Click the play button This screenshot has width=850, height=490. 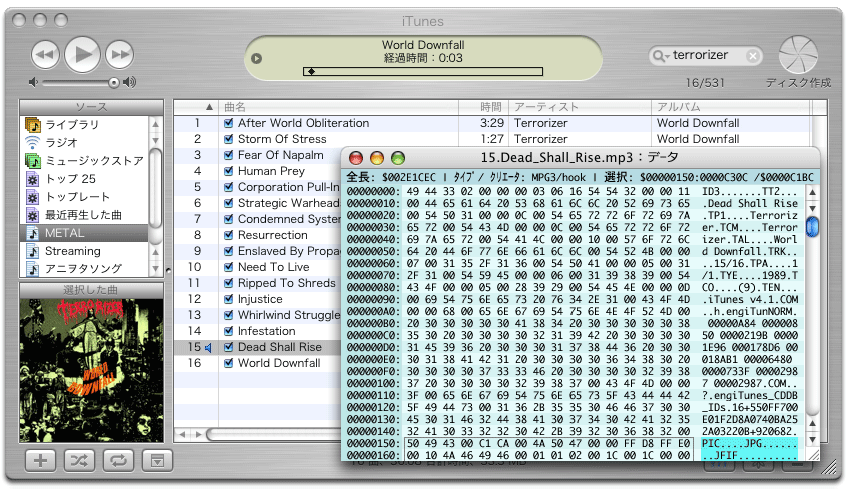click(82, 53)
